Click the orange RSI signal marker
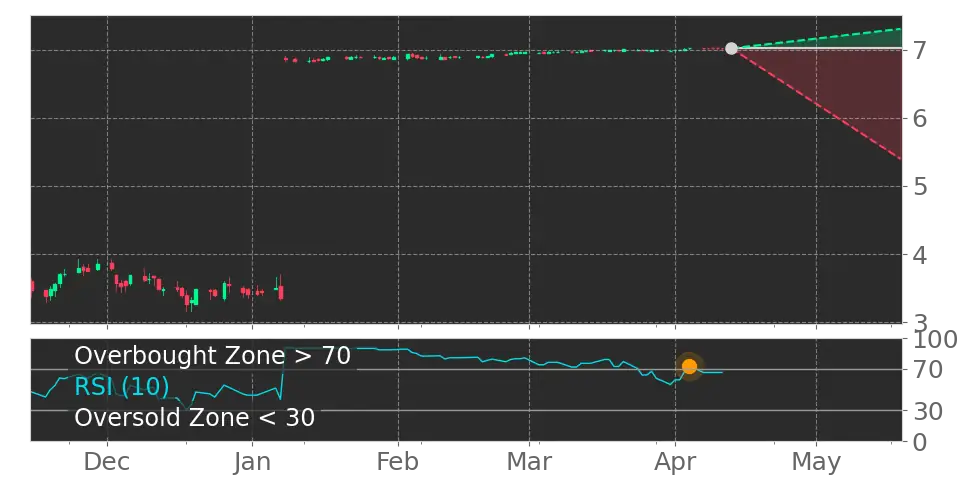 click(689, 366)
